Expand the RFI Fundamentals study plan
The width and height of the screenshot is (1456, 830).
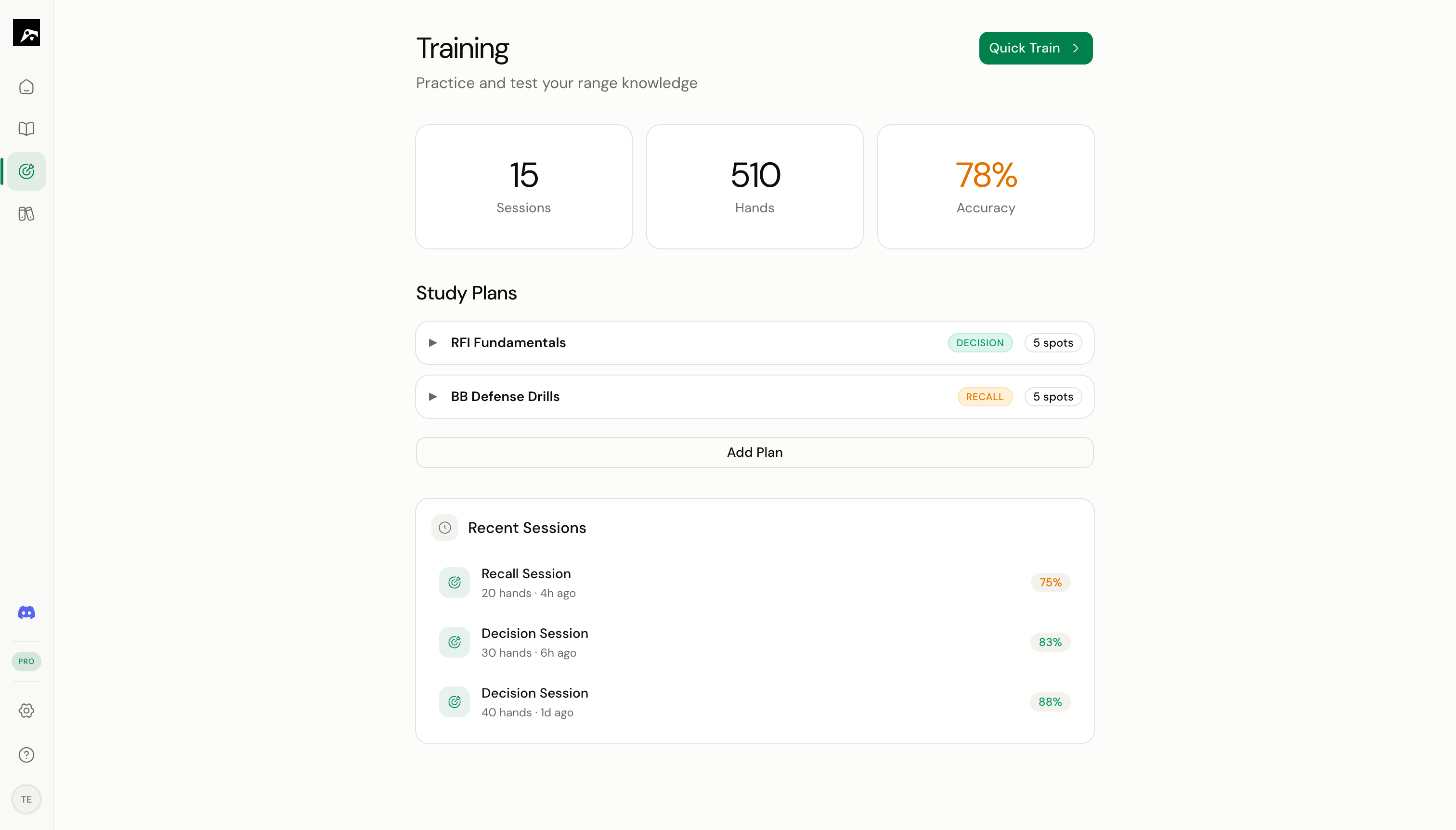tap(432, 342)
